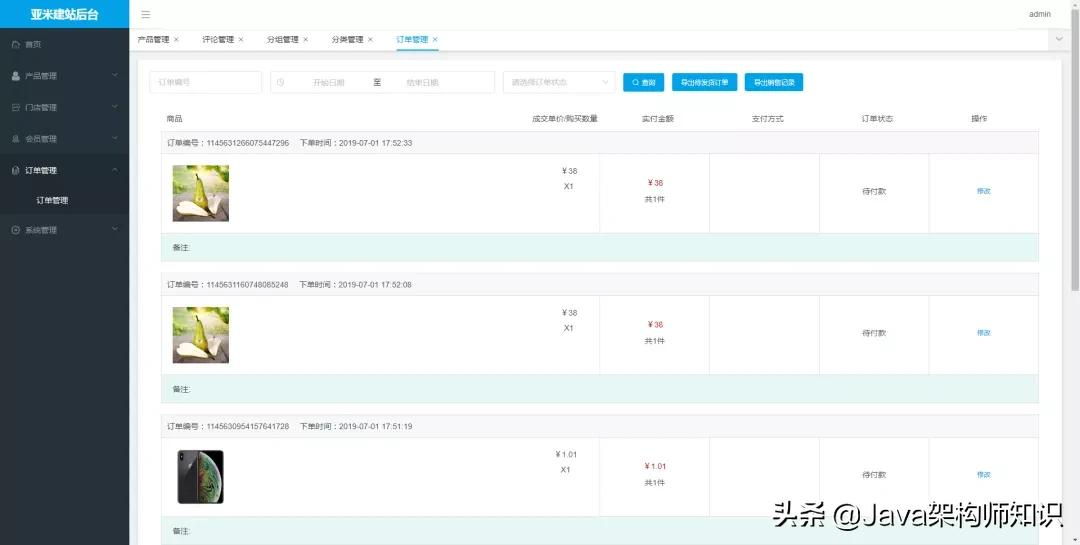The width and height of the screenshot is (1080, 545).
Task: Click order time 2019-07-01 17:52:08
Action: coord(375,285)
